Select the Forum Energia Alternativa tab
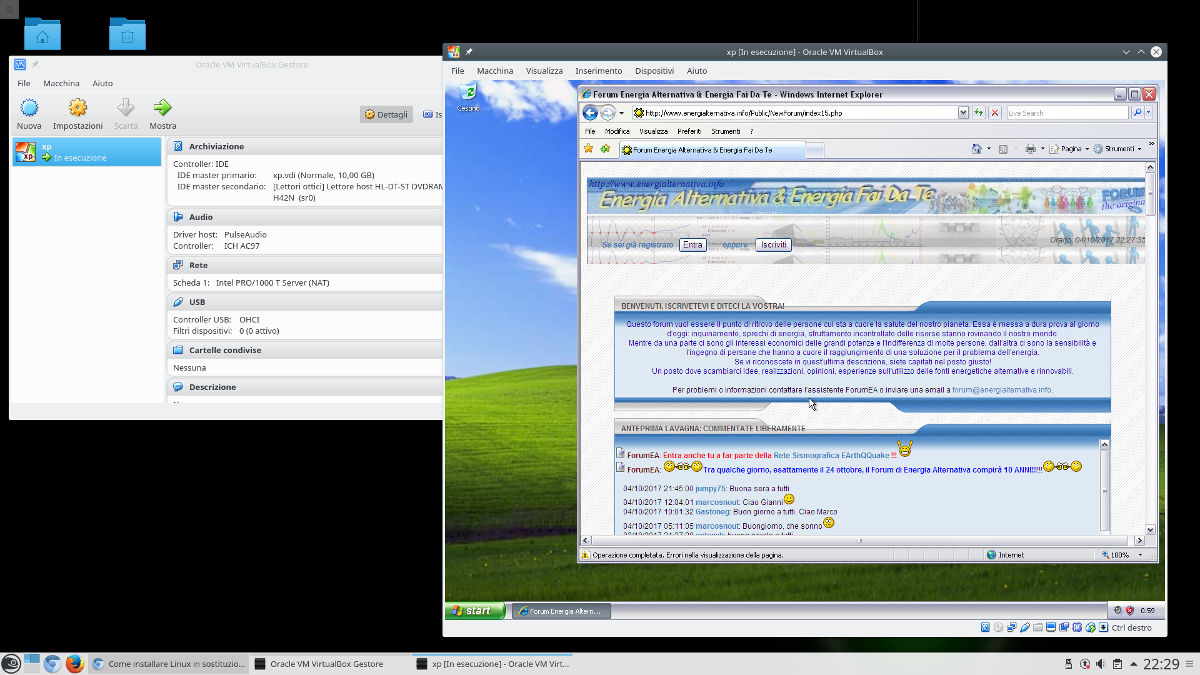The width and height of the screenshot is (1200, 675). pos(711,150)
